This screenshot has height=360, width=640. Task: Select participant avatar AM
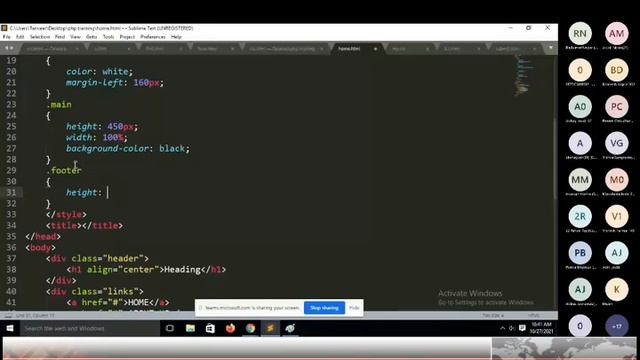(x=617, y=33)
